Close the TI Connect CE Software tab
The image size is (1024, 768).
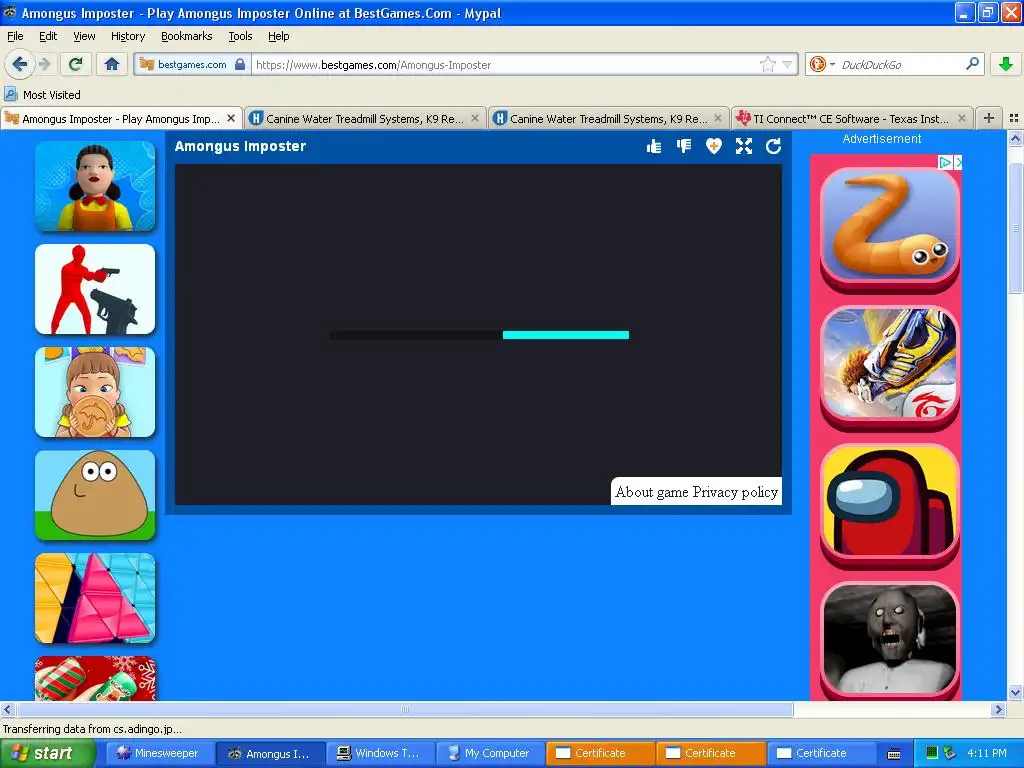pos(961,118)
